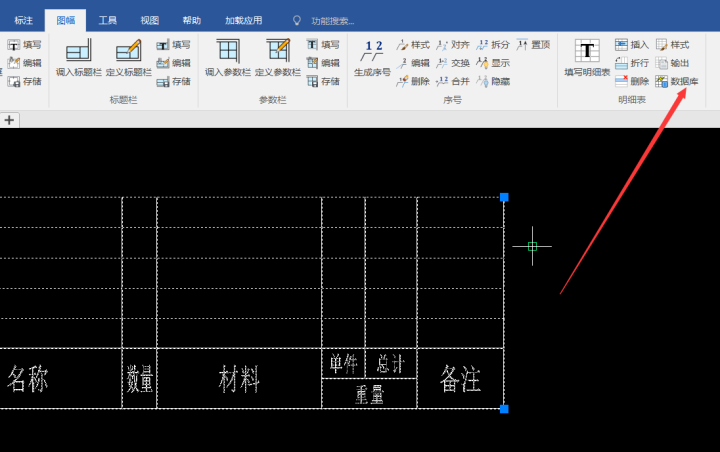Click 拆分 to split part numbers
The width and height of the screenshot is (720, 452).
point(493,45)
